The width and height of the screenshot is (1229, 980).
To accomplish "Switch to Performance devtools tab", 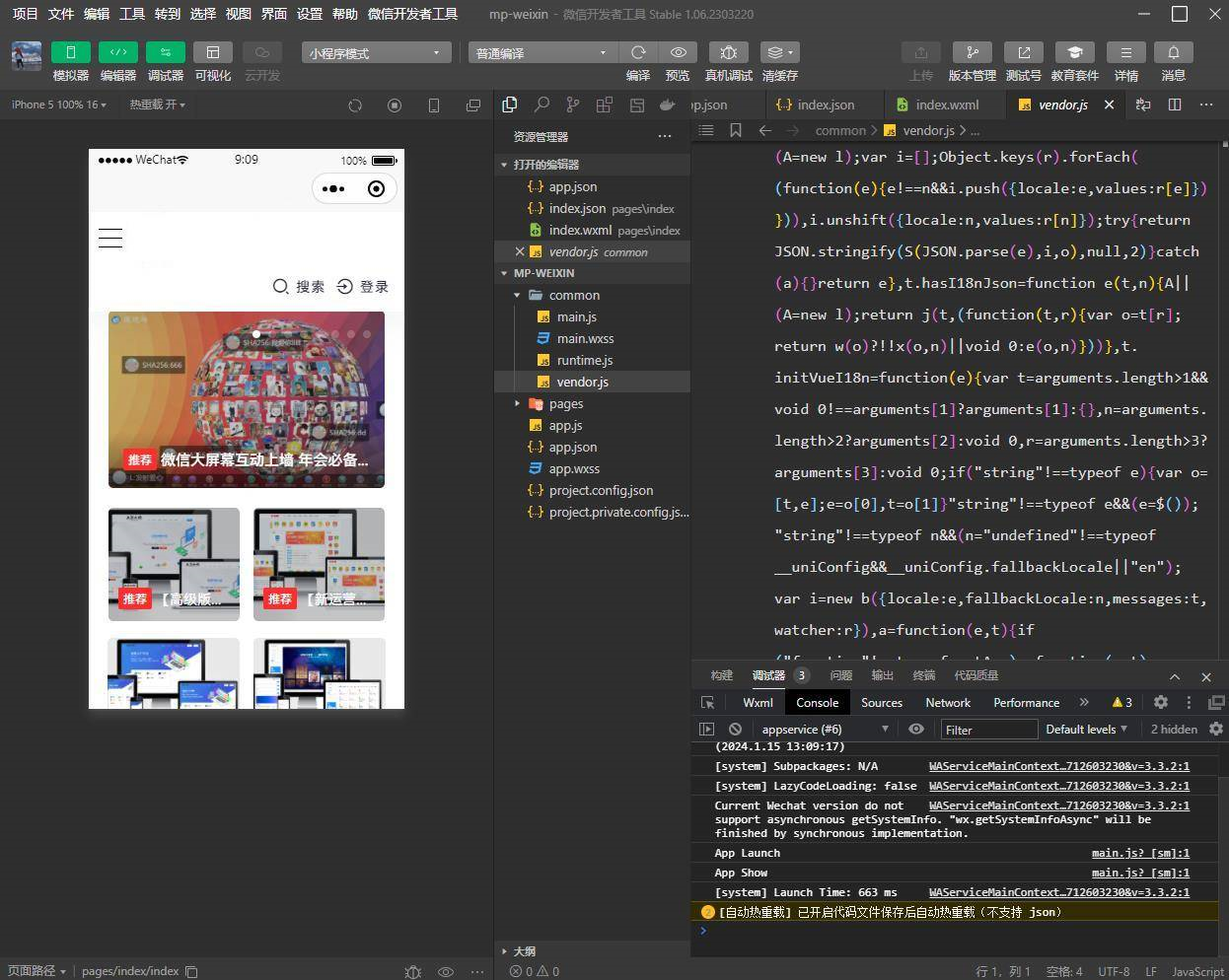I will click(x=1026, y=702).
